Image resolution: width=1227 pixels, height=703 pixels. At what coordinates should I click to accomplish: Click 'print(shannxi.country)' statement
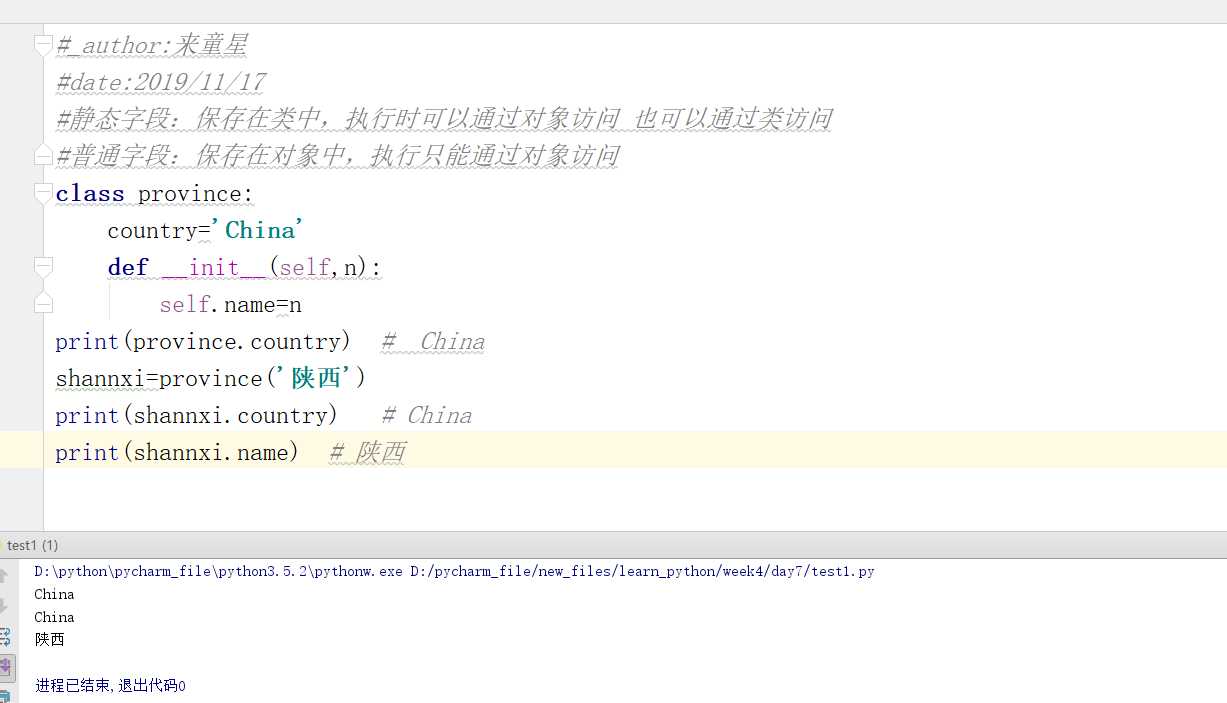pyautogui.click(x=197, y=415)
